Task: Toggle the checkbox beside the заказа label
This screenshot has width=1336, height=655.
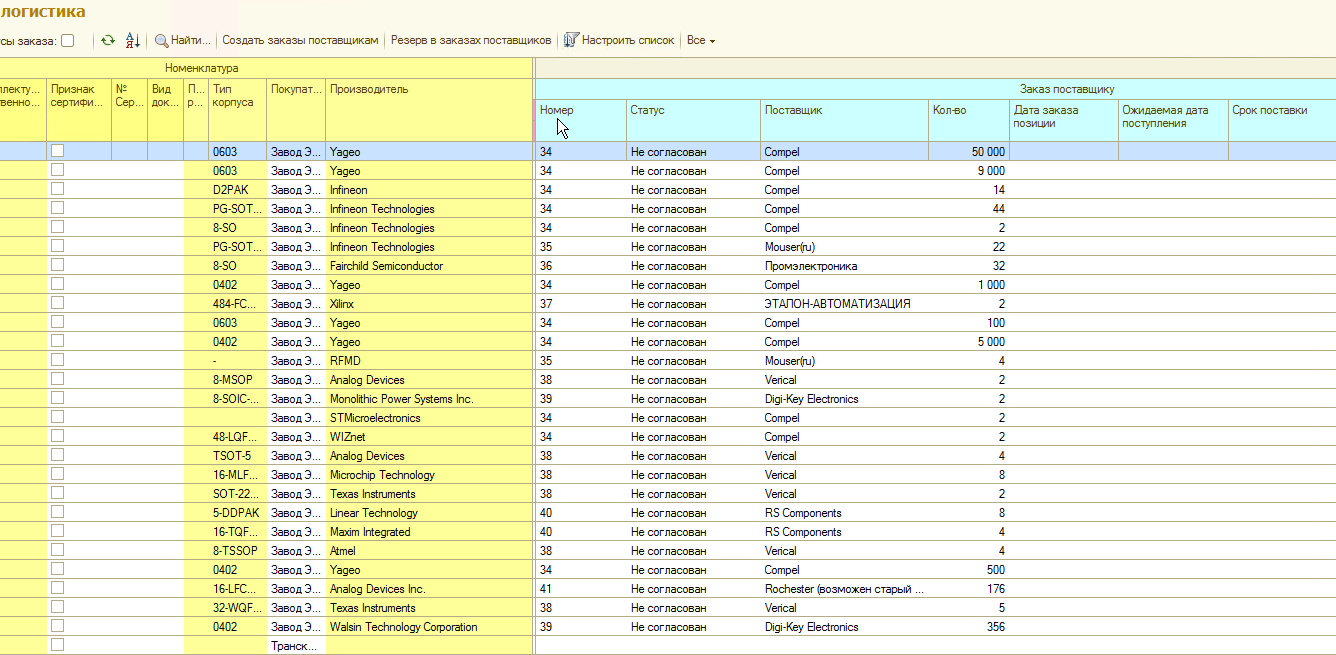Action: tap(68, 41)
